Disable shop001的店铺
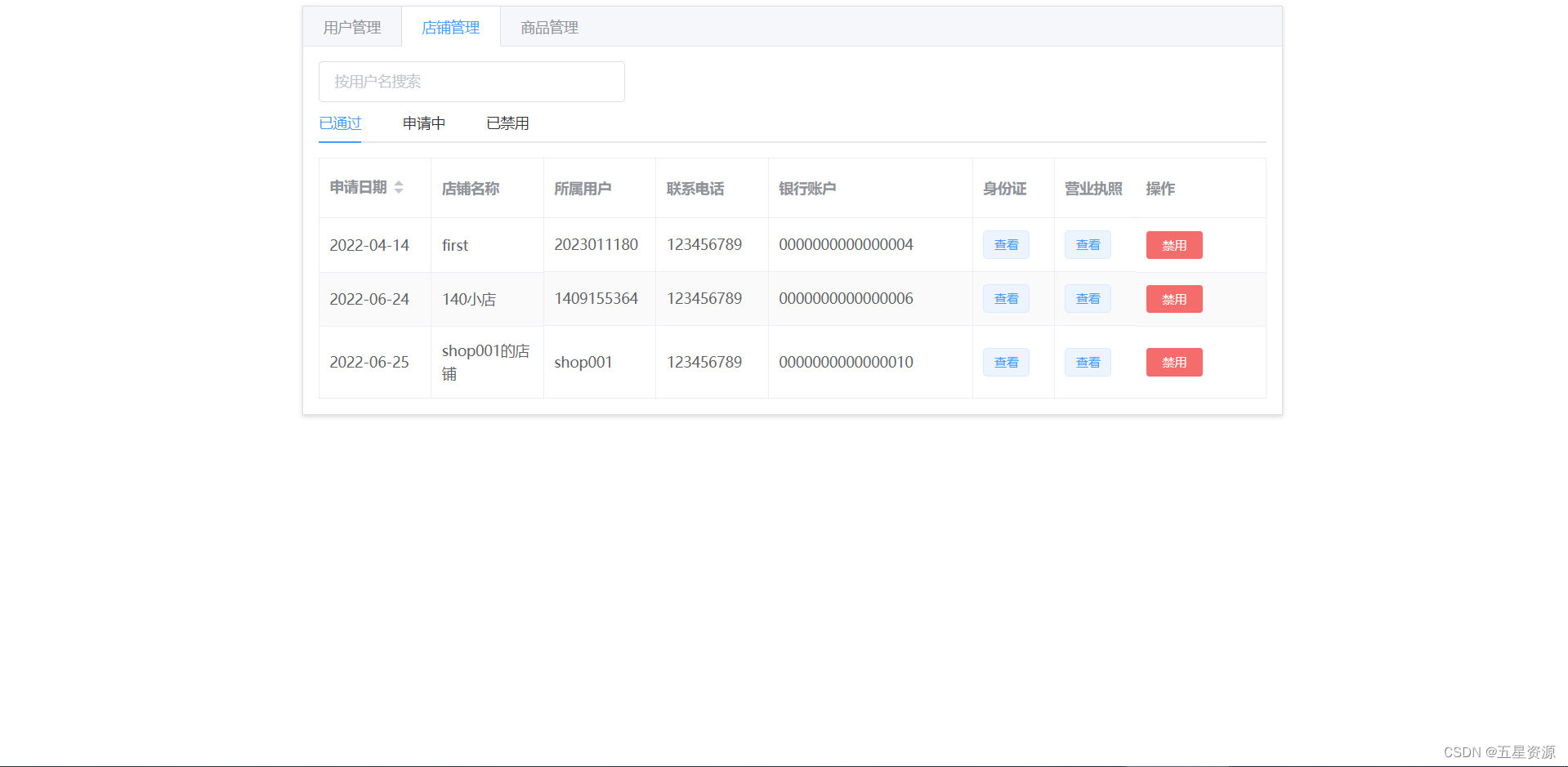This screenshot has width=1568, height=767. 1174,363
